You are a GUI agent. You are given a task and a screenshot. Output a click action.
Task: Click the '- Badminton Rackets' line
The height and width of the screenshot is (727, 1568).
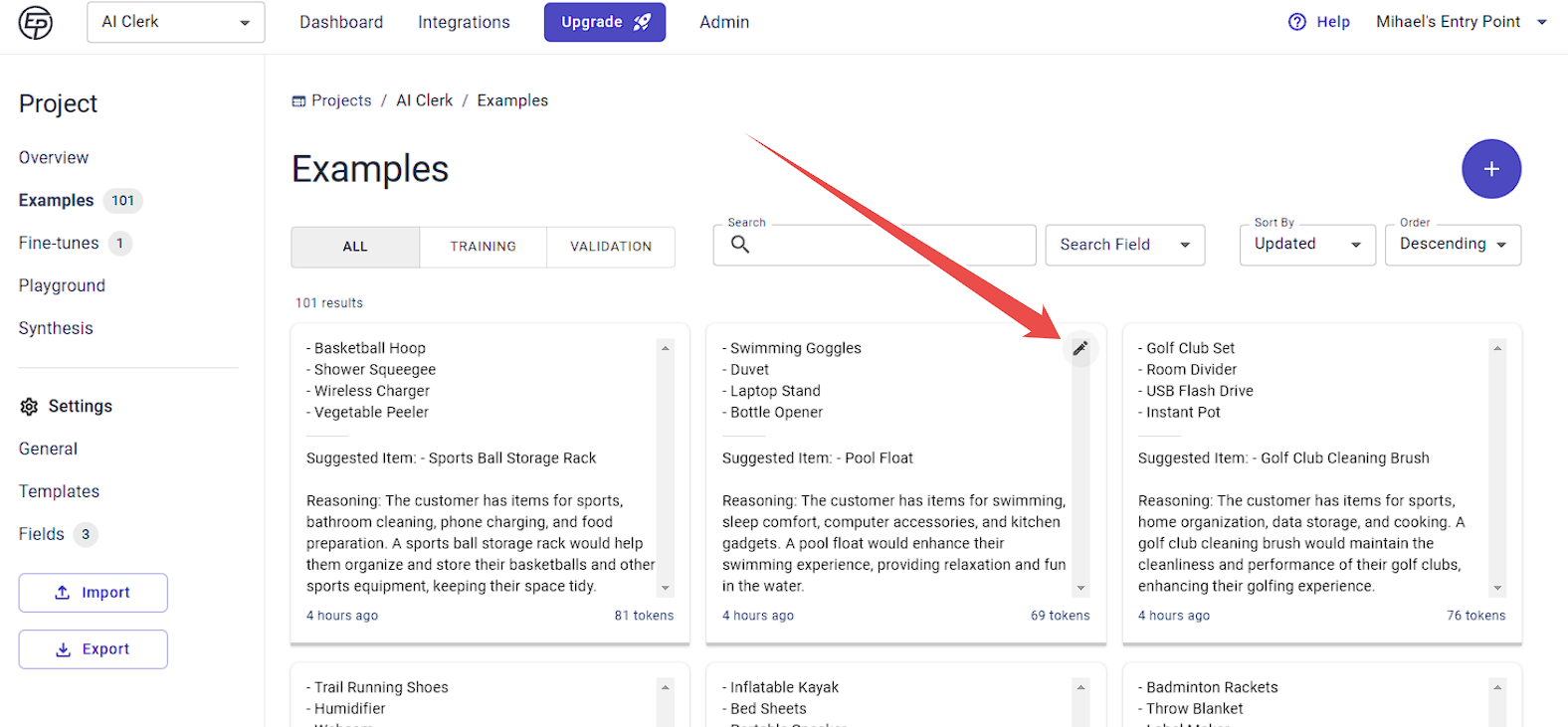[1208, 688]
